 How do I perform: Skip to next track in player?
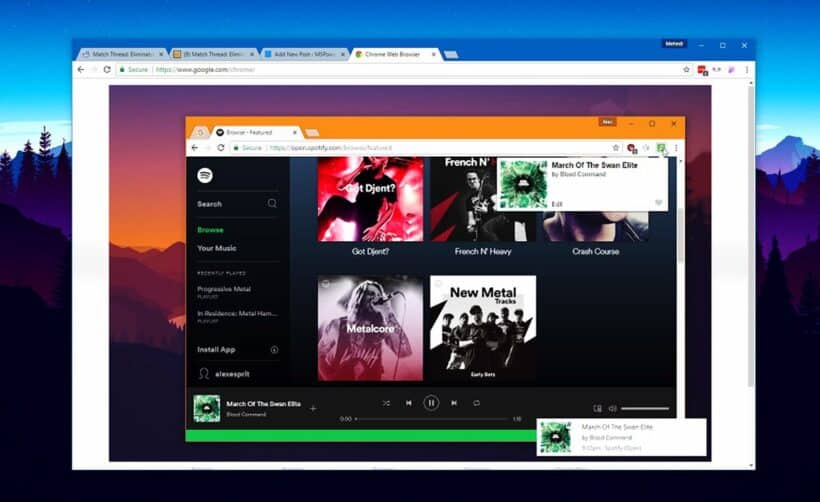tap(454, 403)
